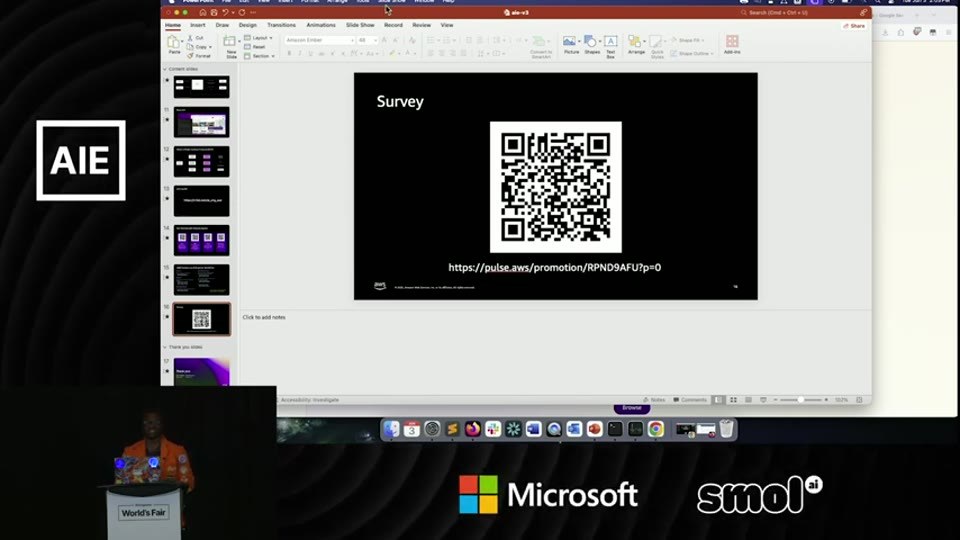The height and width of the screenshot is (540, 960).
Task: Click Accessibility: Investigate in status bar
Action: tap(308, 400)
